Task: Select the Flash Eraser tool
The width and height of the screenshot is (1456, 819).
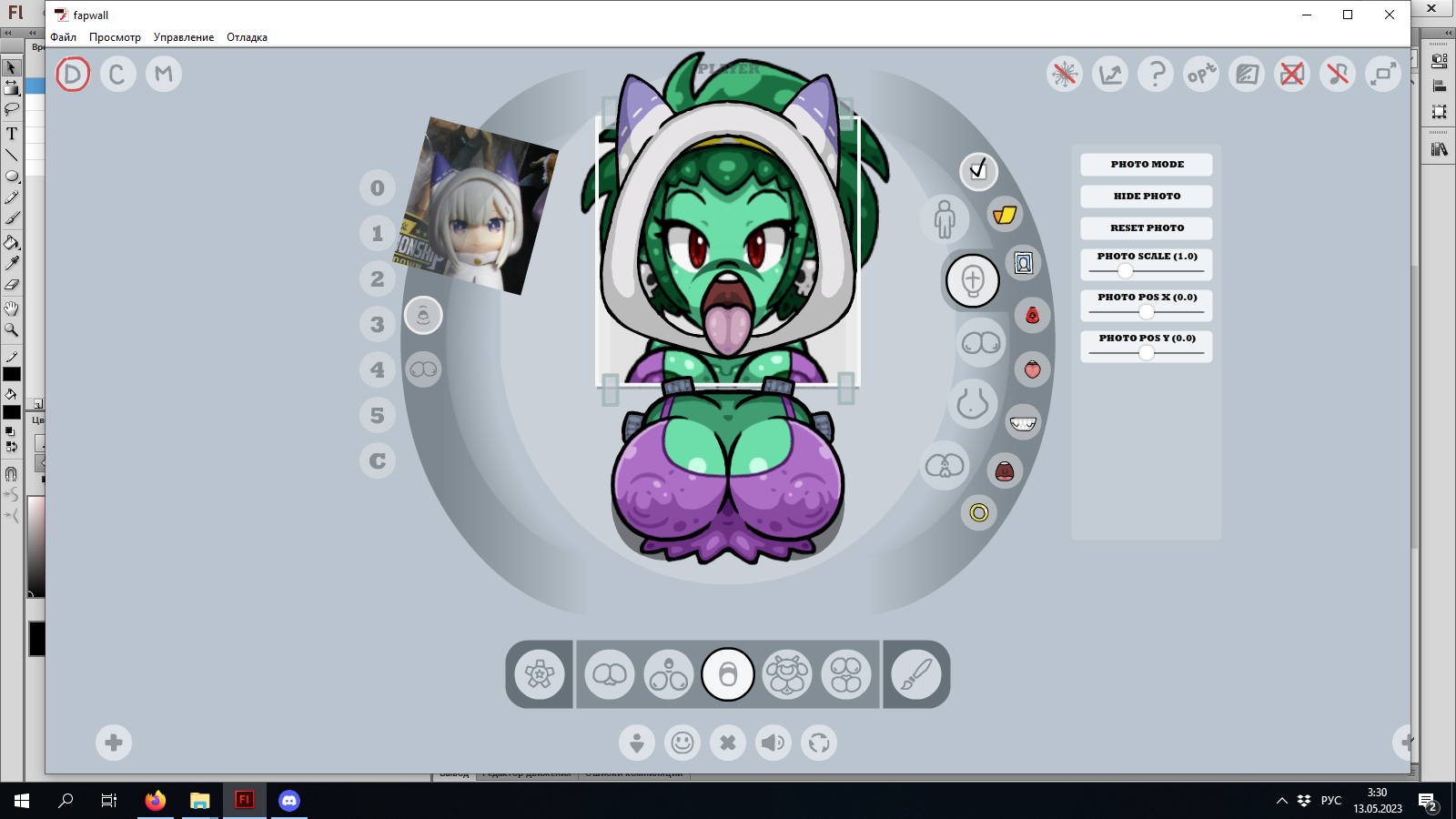Action: [12, 285]
